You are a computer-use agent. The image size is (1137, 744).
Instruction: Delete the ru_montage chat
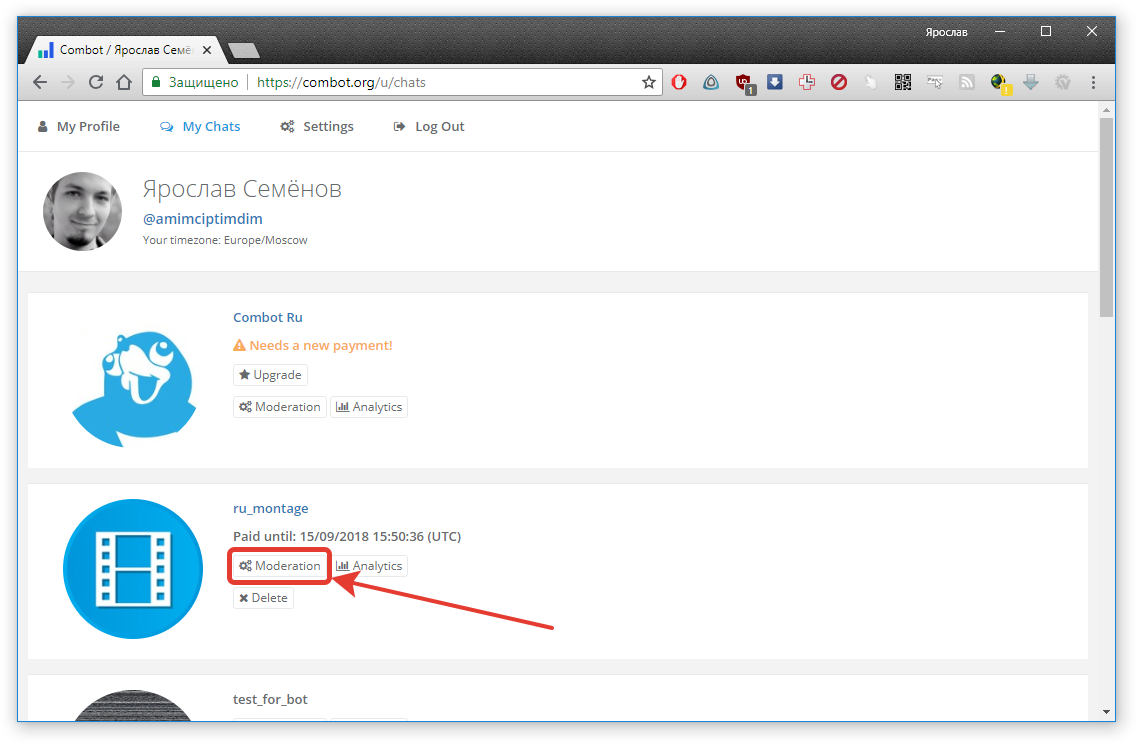263,598
